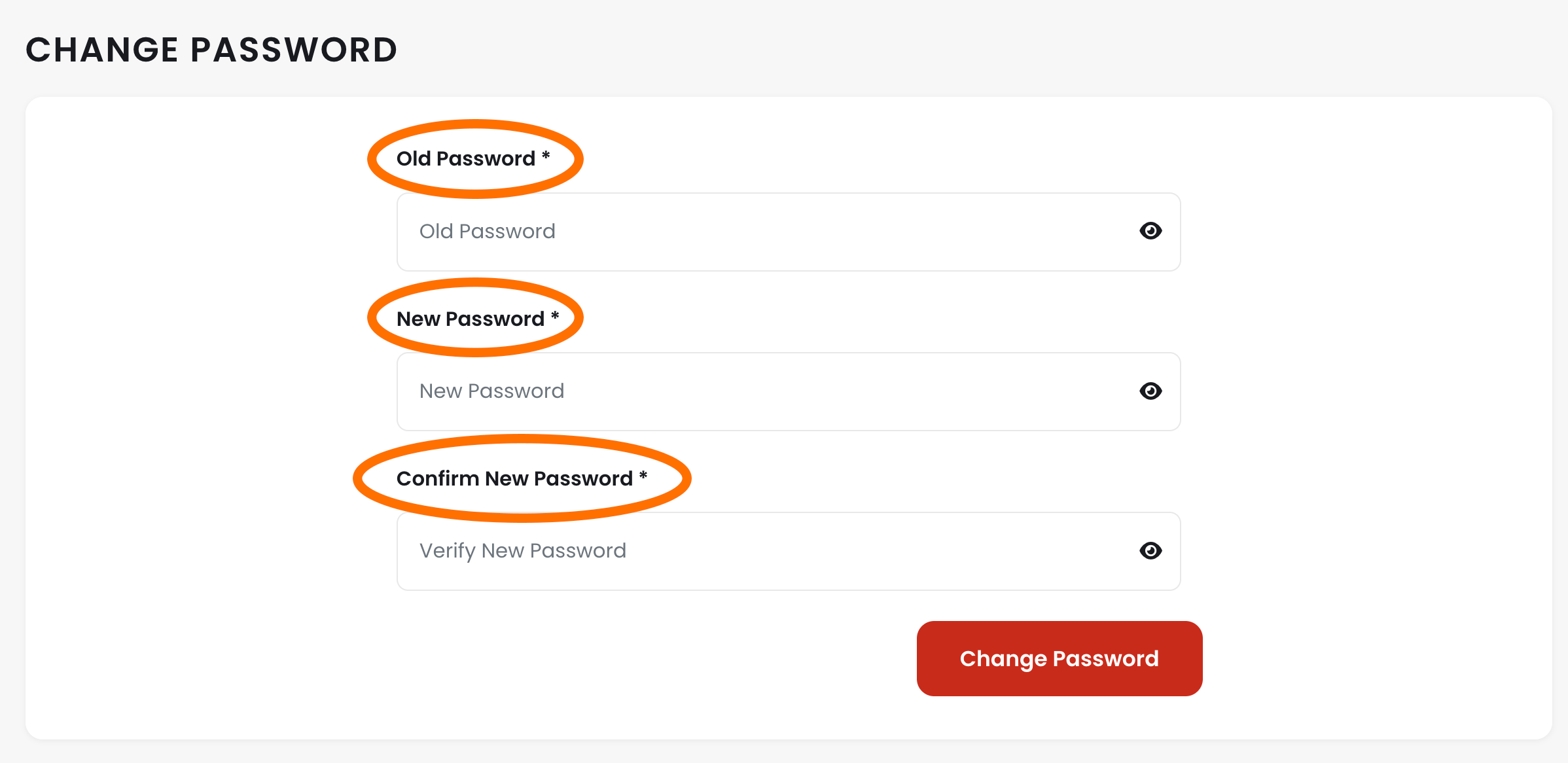This screenshot has width=1568, height=763.
Task: Click the "Confirm New Password *" label
Action: 514,478
